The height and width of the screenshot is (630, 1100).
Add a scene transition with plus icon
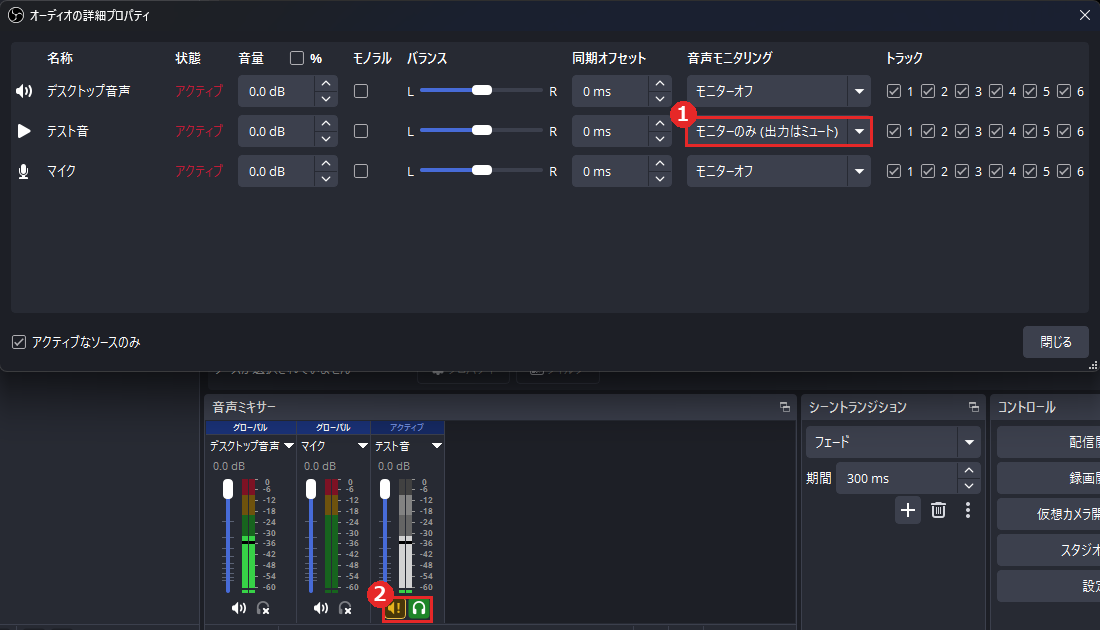click(908, 510)
